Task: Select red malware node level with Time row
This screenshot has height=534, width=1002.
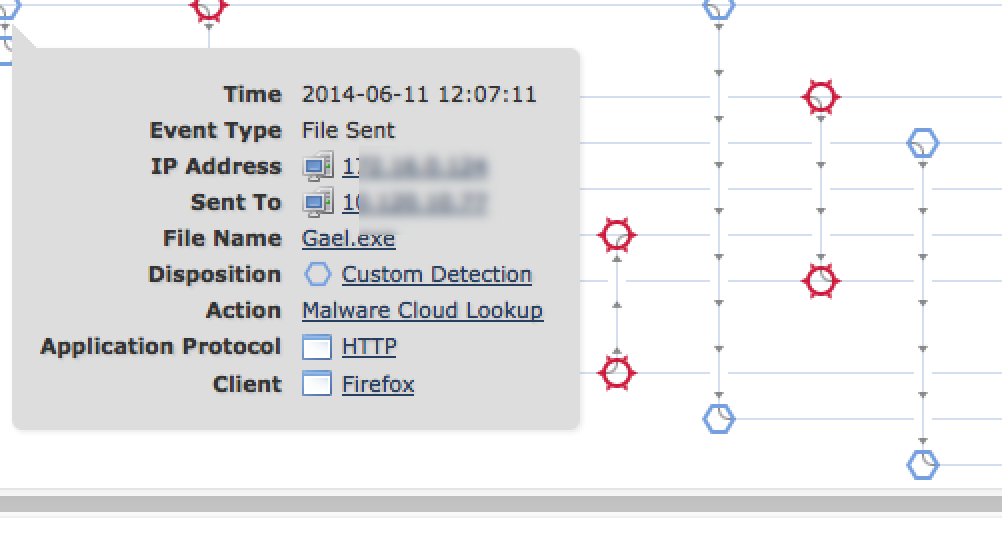Action: [821, 97]
